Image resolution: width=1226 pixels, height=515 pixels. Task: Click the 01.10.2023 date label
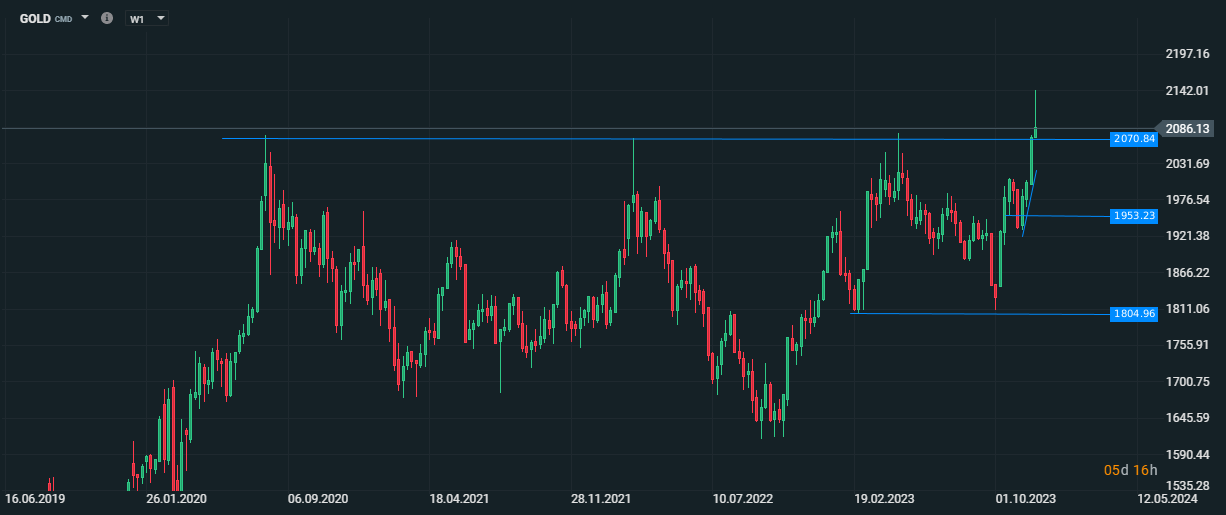[1026, 498]
